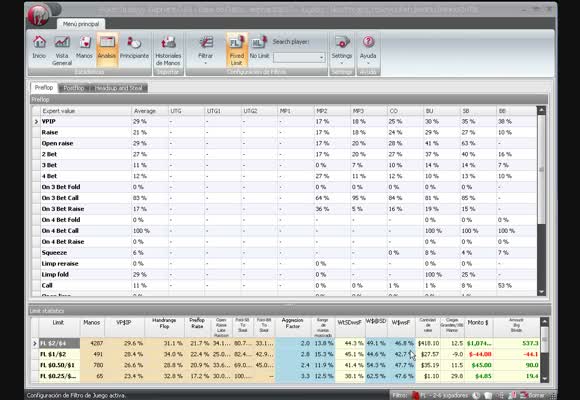Sort by the Manos column header
Image resolution: width=580 pixels, height=400 pixels.
[92, 323]
